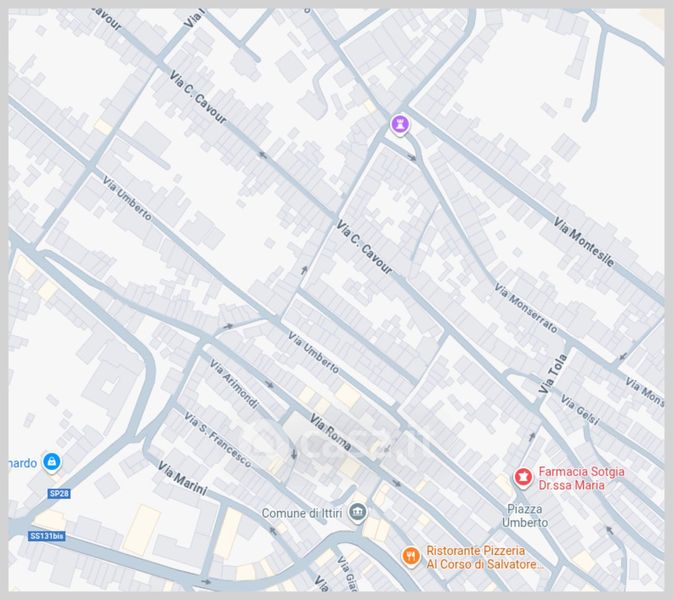The width and height of the screenshot is (673, 600).
Task: Select the Comune di Ittiri building icon
Action: (x=358, y=513)
